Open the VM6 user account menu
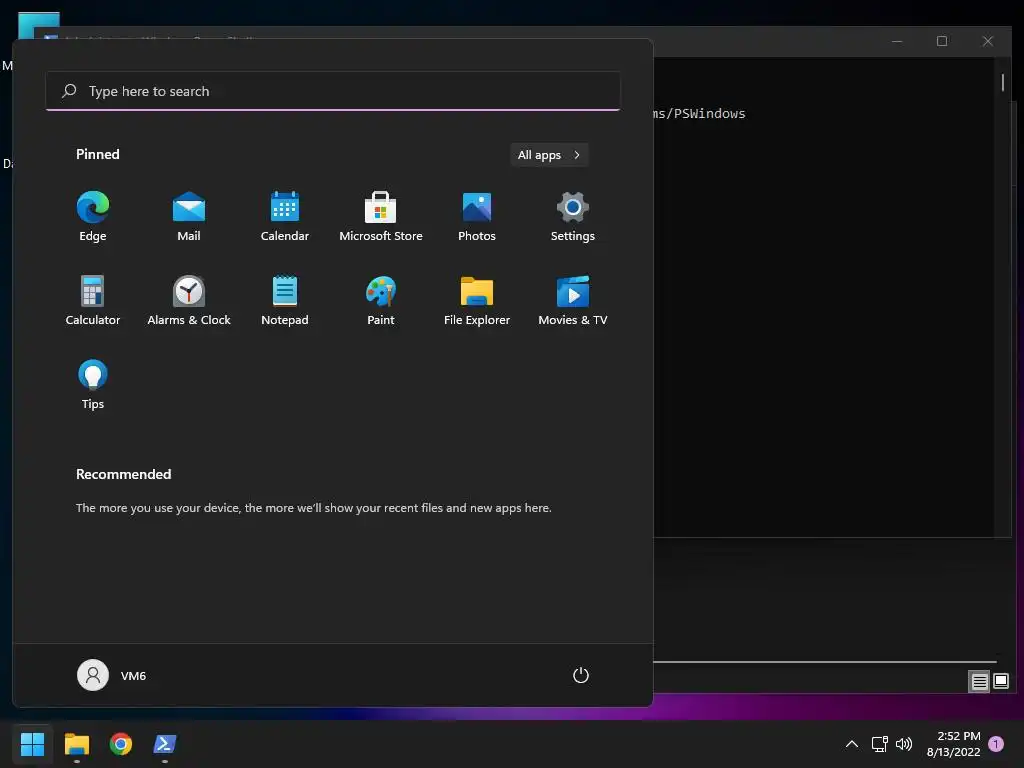The height and width of the screenshot is (768, 1024). click(x=112, y=675)
